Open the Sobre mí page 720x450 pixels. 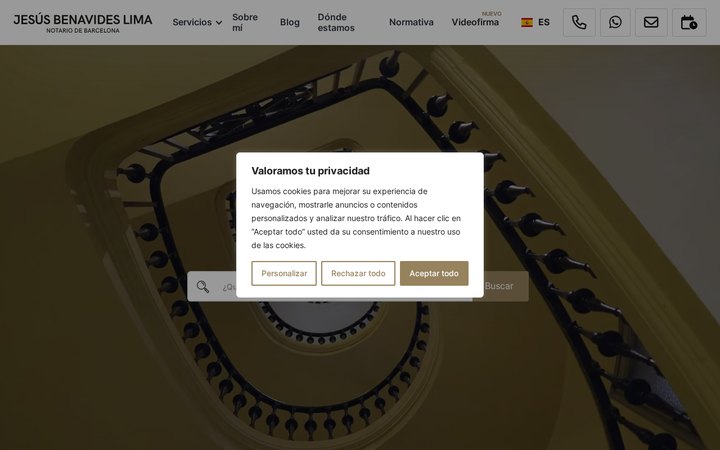(245, 22)
